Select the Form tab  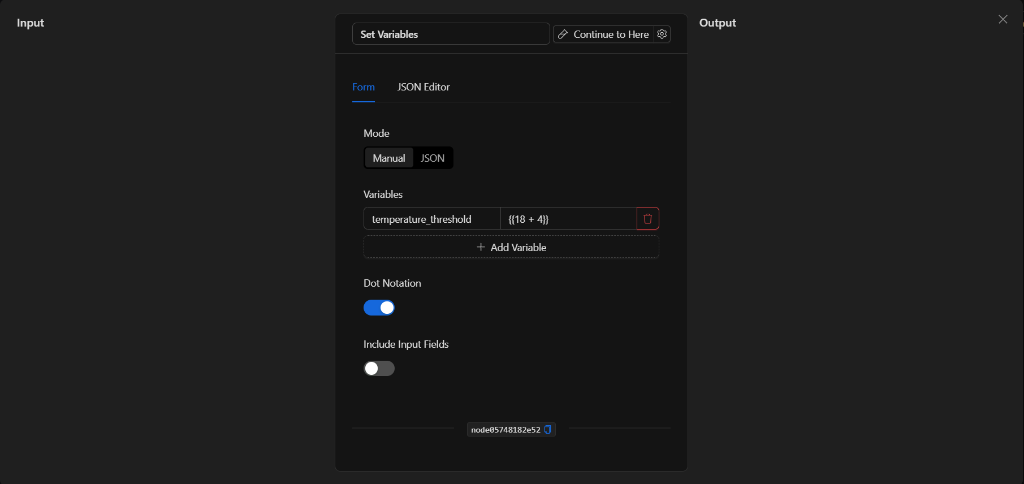(x=363, y=87)
